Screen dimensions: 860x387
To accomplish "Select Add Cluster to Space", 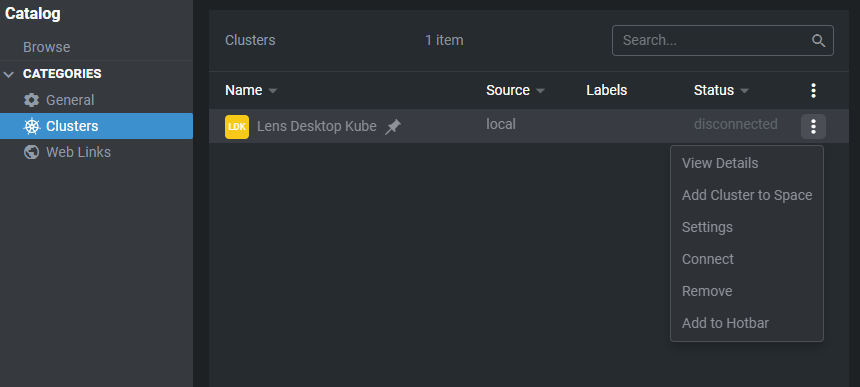I will point(747,195).
